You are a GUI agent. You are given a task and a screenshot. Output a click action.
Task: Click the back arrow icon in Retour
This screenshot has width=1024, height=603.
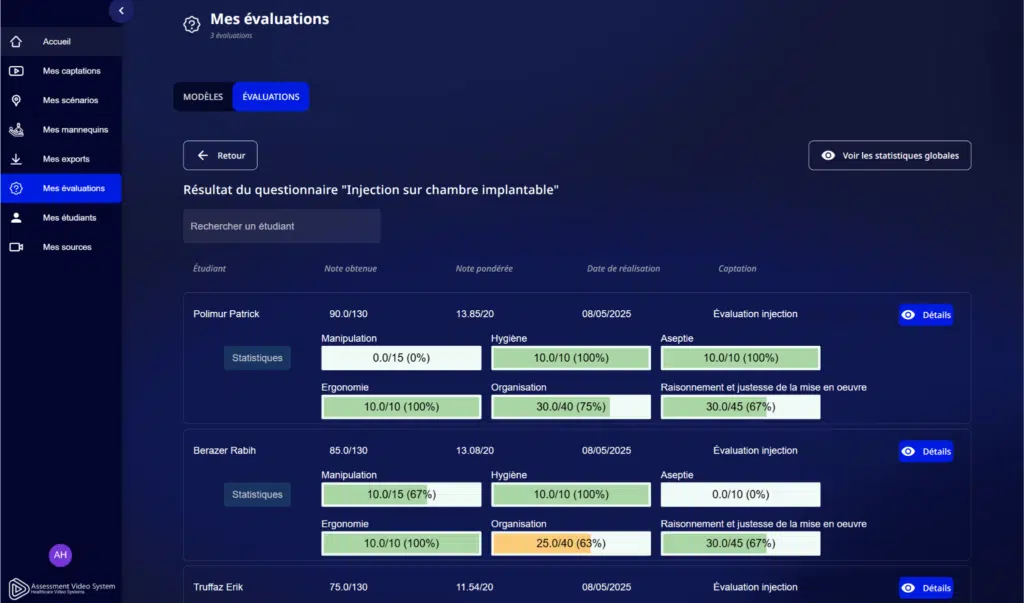click(202, 155)
